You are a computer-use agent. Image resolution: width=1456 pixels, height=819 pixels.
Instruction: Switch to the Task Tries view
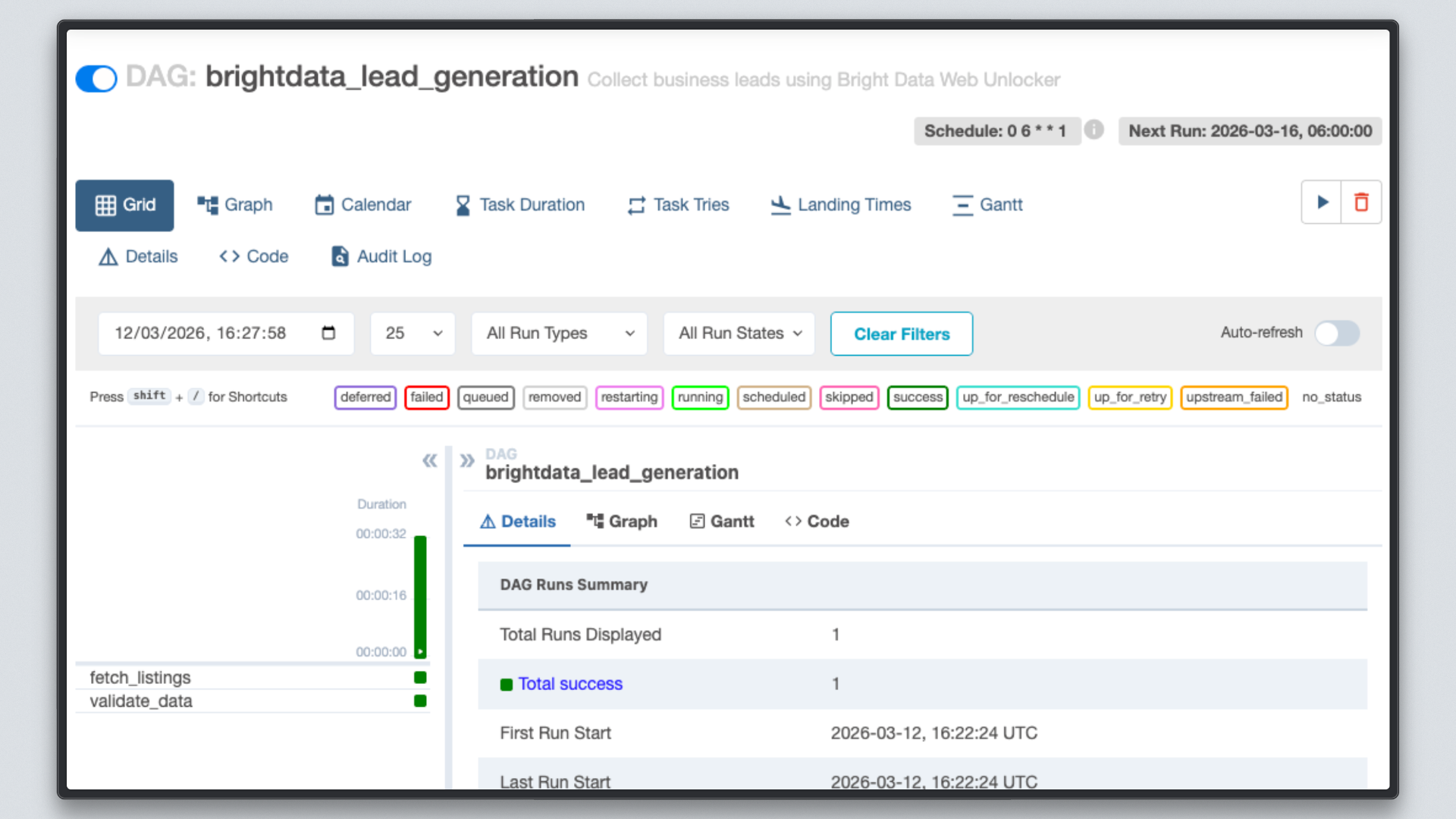click(677, 205)
